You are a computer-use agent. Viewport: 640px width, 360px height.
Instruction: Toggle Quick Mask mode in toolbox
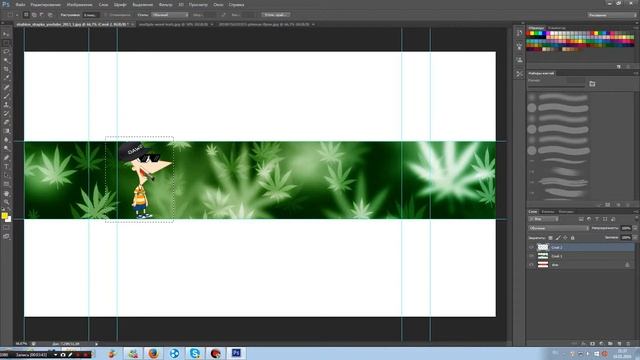click(x=6, y=228)
